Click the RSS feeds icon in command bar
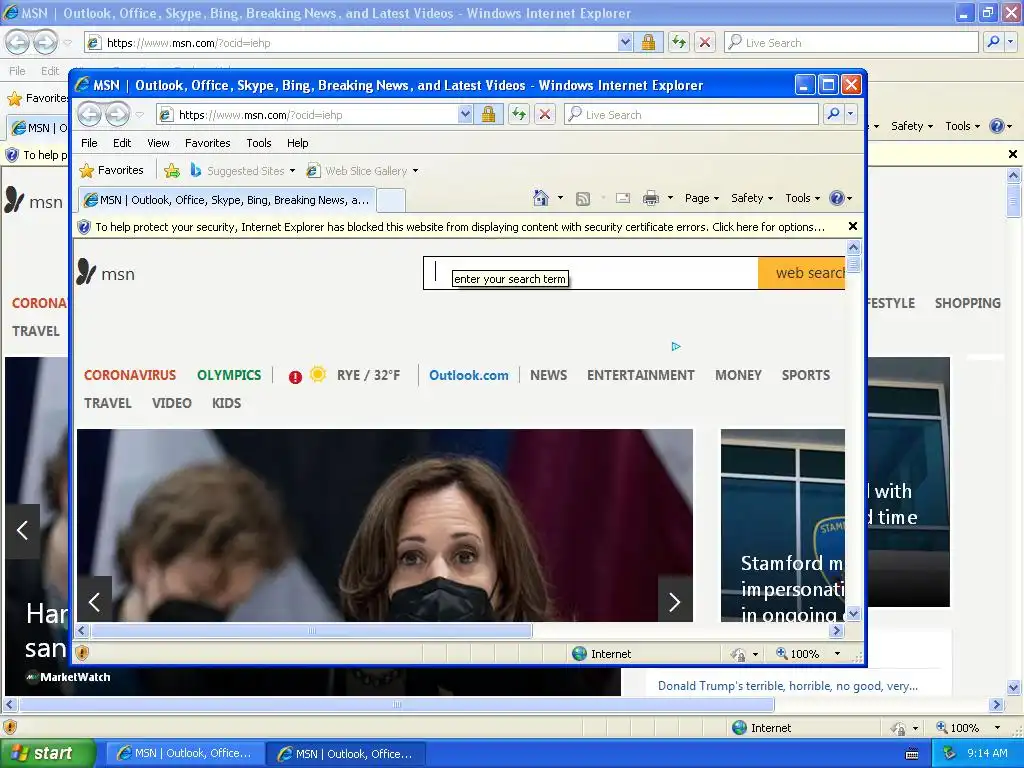1024x768 pixels. [x=583, y=199]
